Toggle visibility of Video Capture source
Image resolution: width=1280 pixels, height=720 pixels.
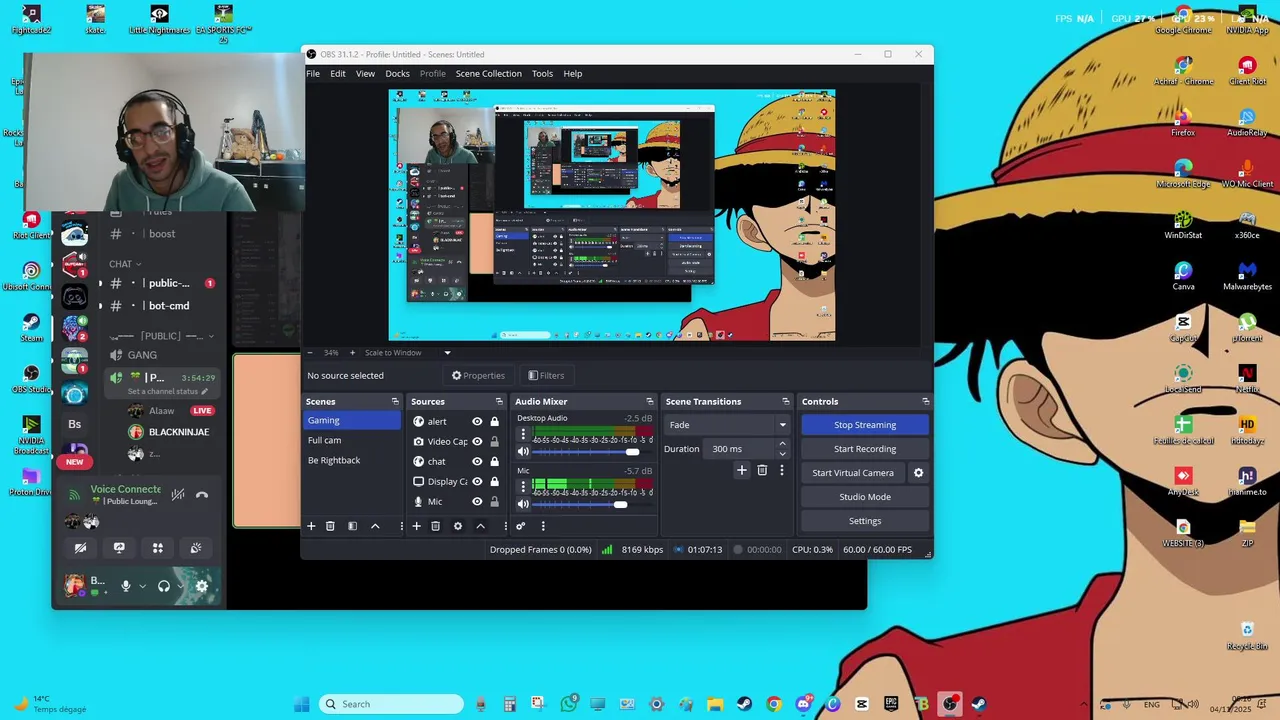tap(477, 442)
